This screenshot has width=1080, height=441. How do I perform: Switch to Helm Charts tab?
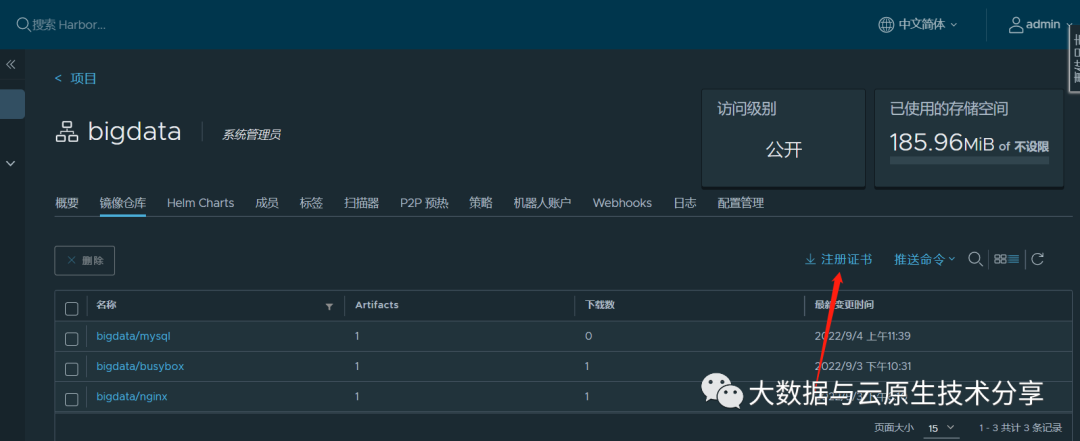[200, 203]
